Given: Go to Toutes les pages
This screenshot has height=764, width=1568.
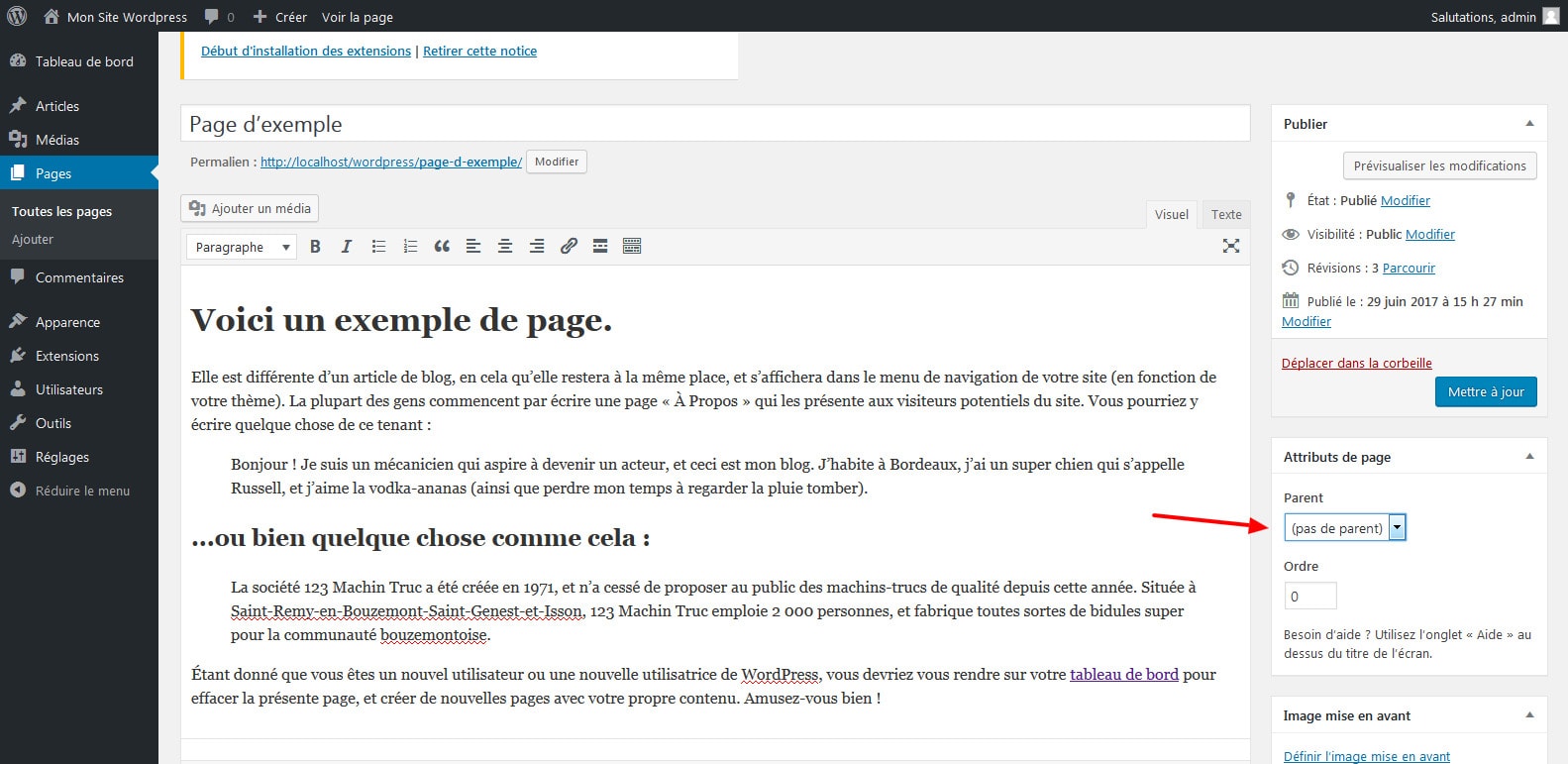Looking at the screenshot, I should click(61, 211).
